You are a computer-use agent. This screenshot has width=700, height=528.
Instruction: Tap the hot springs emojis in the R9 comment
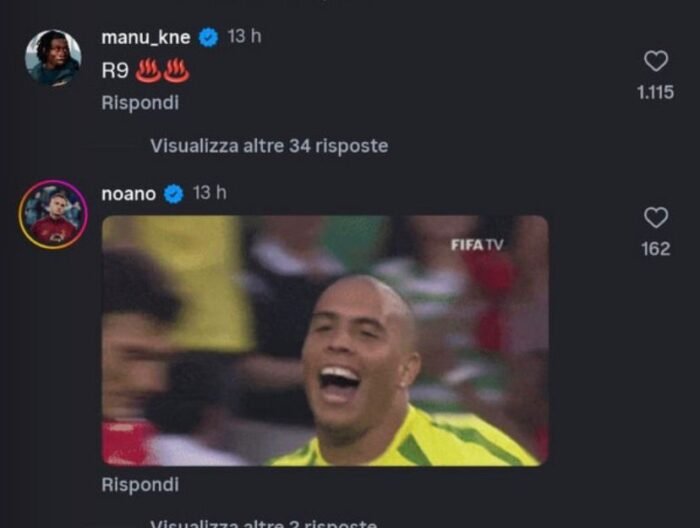tap(162, 70)
